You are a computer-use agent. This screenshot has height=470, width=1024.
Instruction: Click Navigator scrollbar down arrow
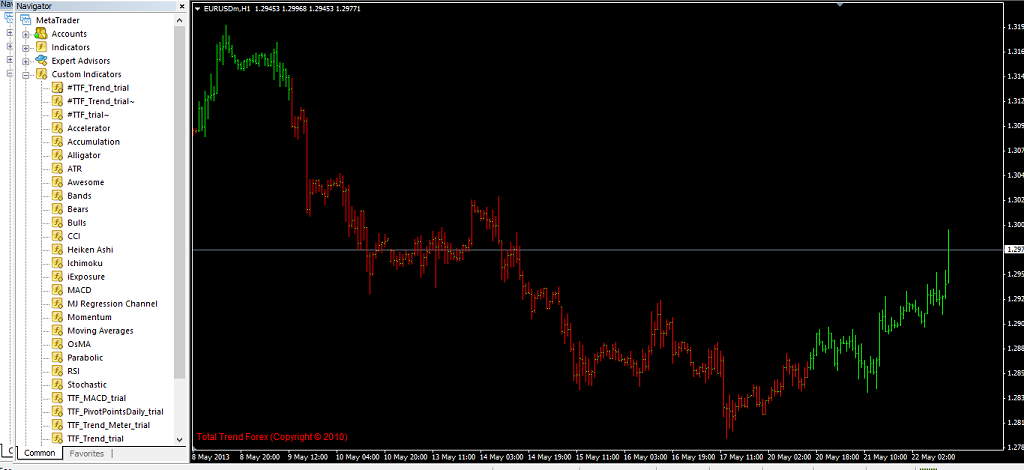180,440
